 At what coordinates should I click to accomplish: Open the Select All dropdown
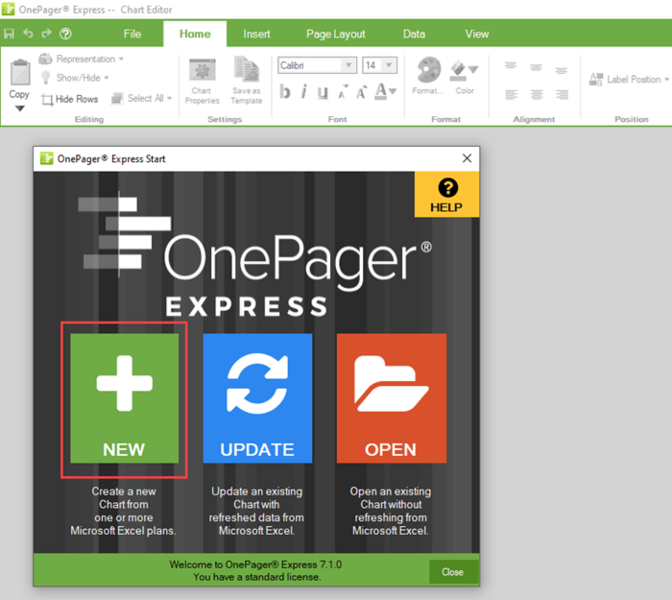(x=142, y=99)
